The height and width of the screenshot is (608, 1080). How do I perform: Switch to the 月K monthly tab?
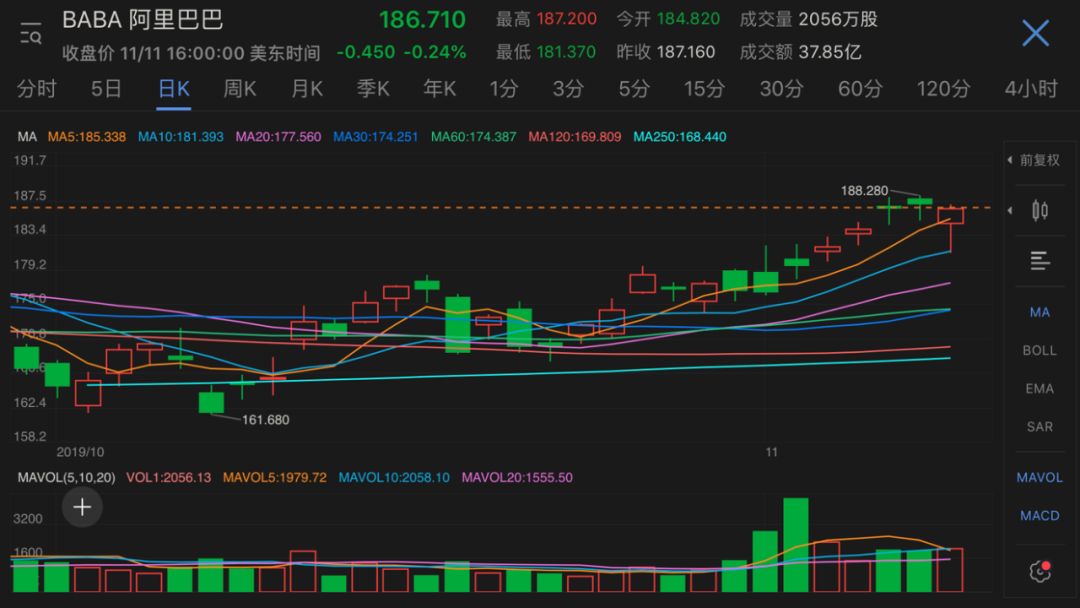[x=307, y=89]
